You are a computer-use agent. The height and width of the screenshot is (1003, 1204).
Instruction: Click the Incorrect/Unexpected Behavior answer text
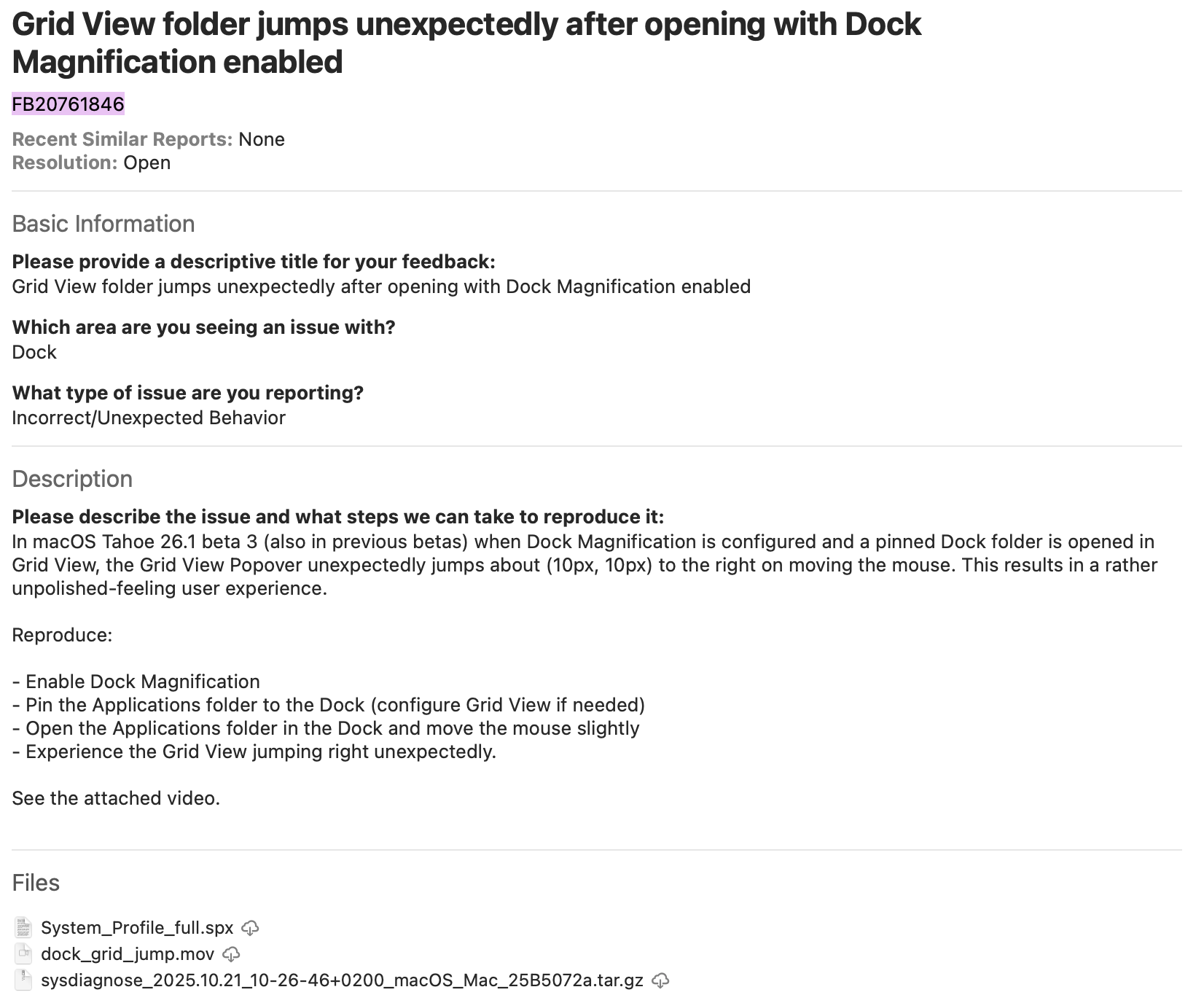coord(149,418)
